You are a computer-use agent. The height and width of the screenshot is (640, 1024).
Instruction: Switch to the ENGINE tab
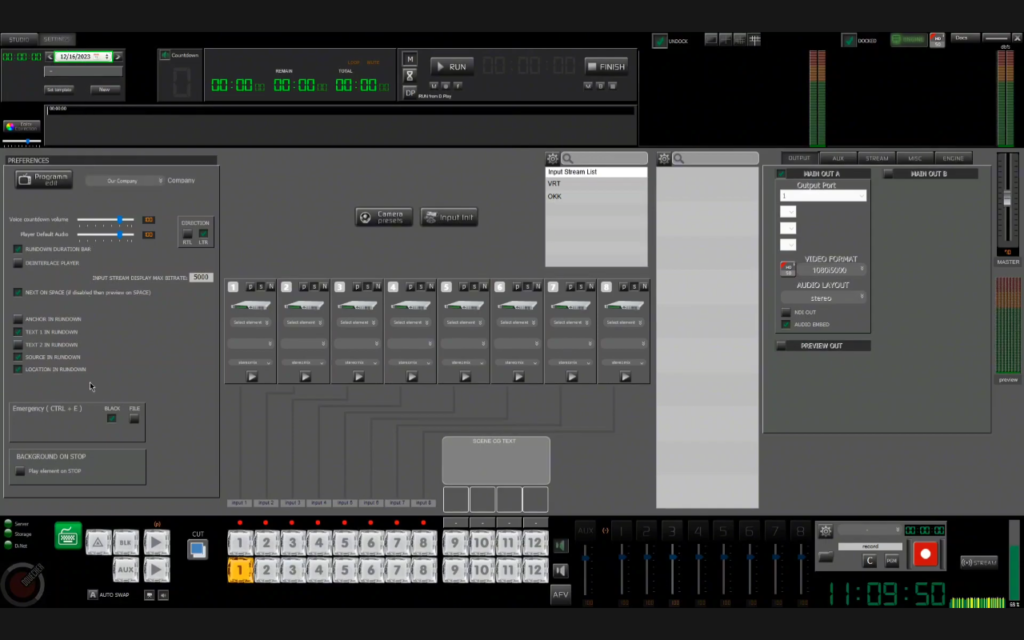[953, 158]
